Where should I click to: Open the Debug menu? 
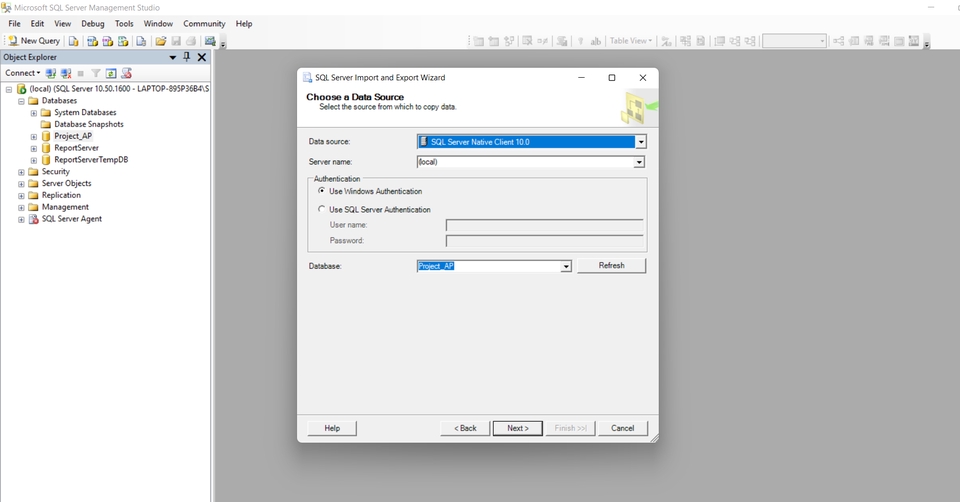pos(93,24)
